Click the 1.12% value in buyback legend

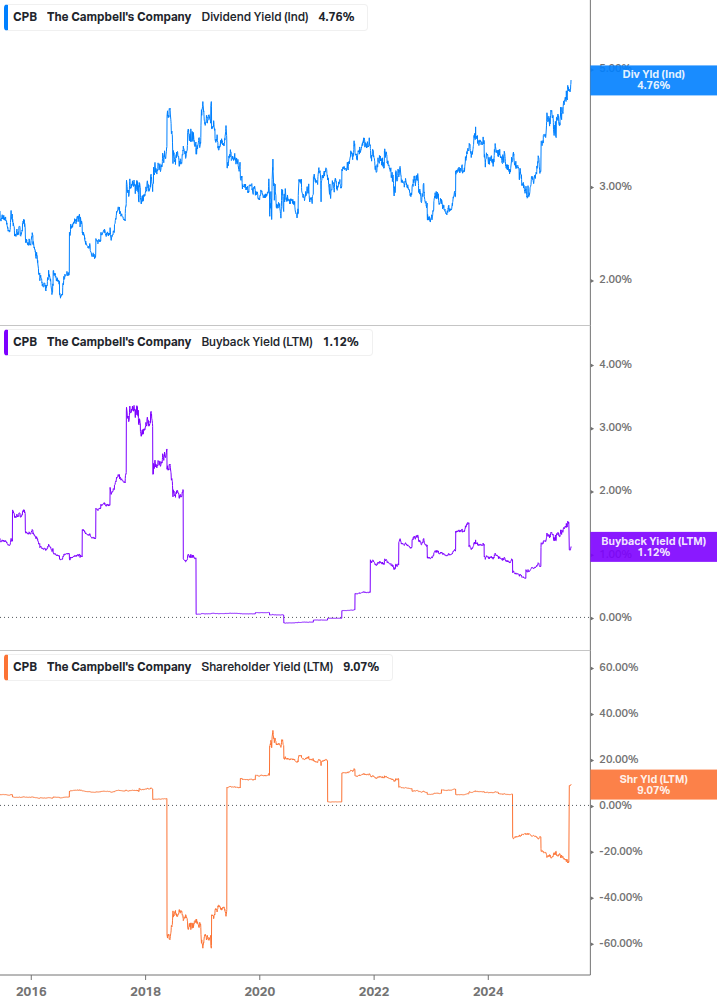[x=341, y=342]
